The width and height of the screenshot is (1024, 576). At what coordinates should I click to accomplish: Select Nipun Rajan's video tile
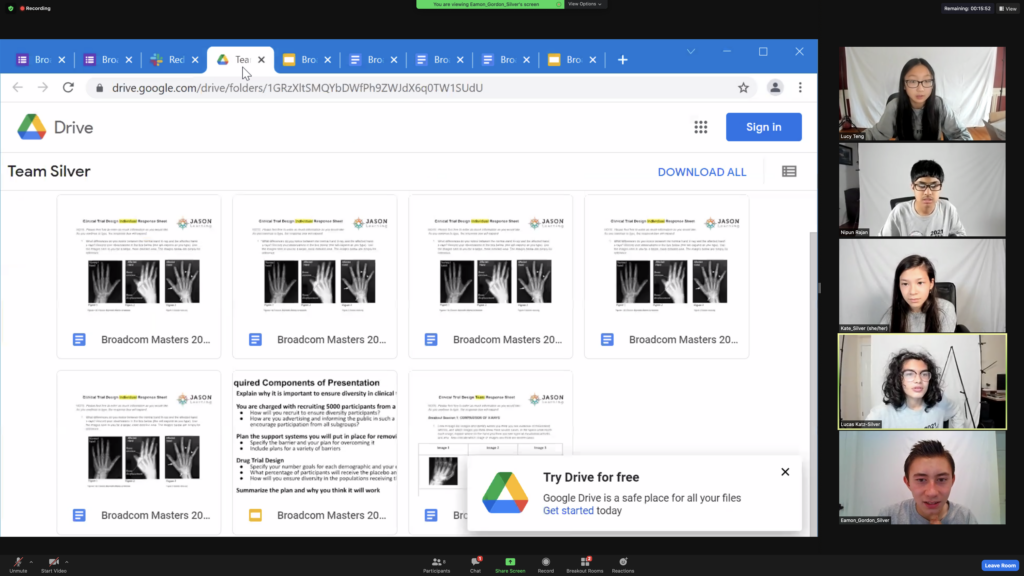[922, 189]
